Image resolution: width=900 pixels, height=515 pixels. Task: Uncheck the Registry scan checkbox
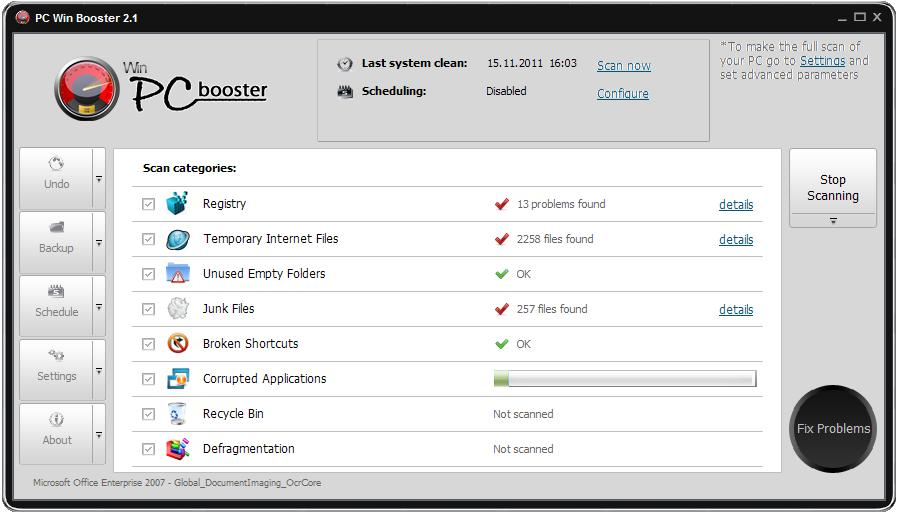pyautogui.click(x=149, y=204)
